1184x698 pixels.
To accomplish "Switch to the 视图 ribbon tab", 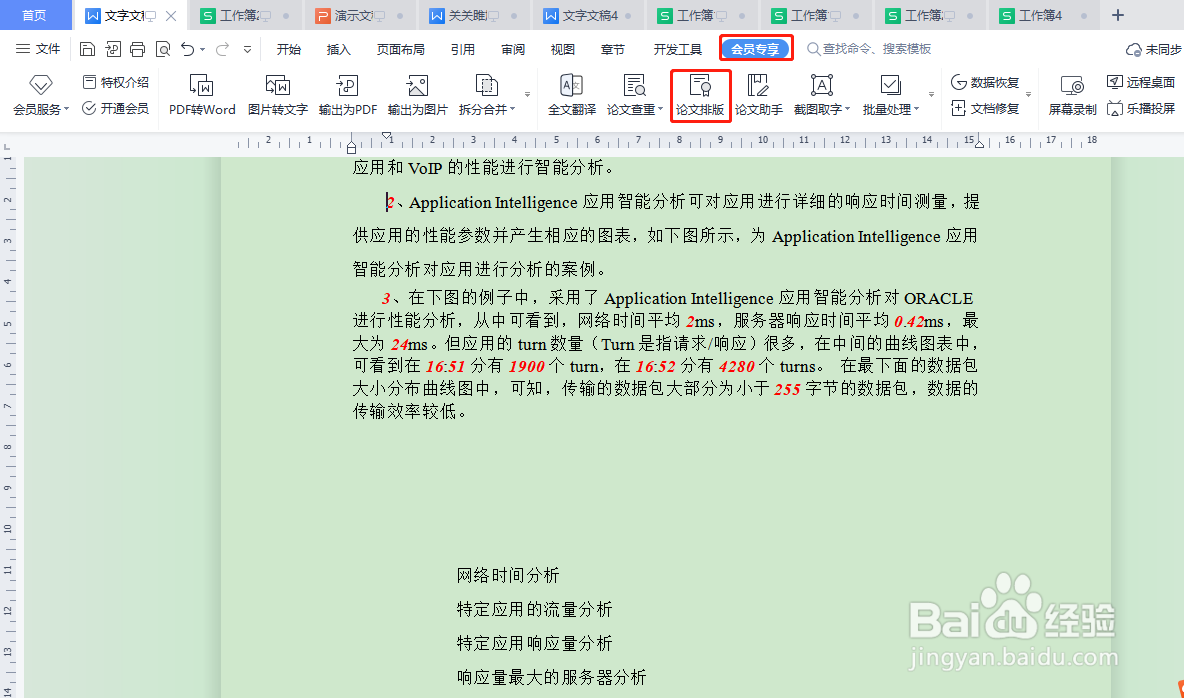I will [563, 49].
